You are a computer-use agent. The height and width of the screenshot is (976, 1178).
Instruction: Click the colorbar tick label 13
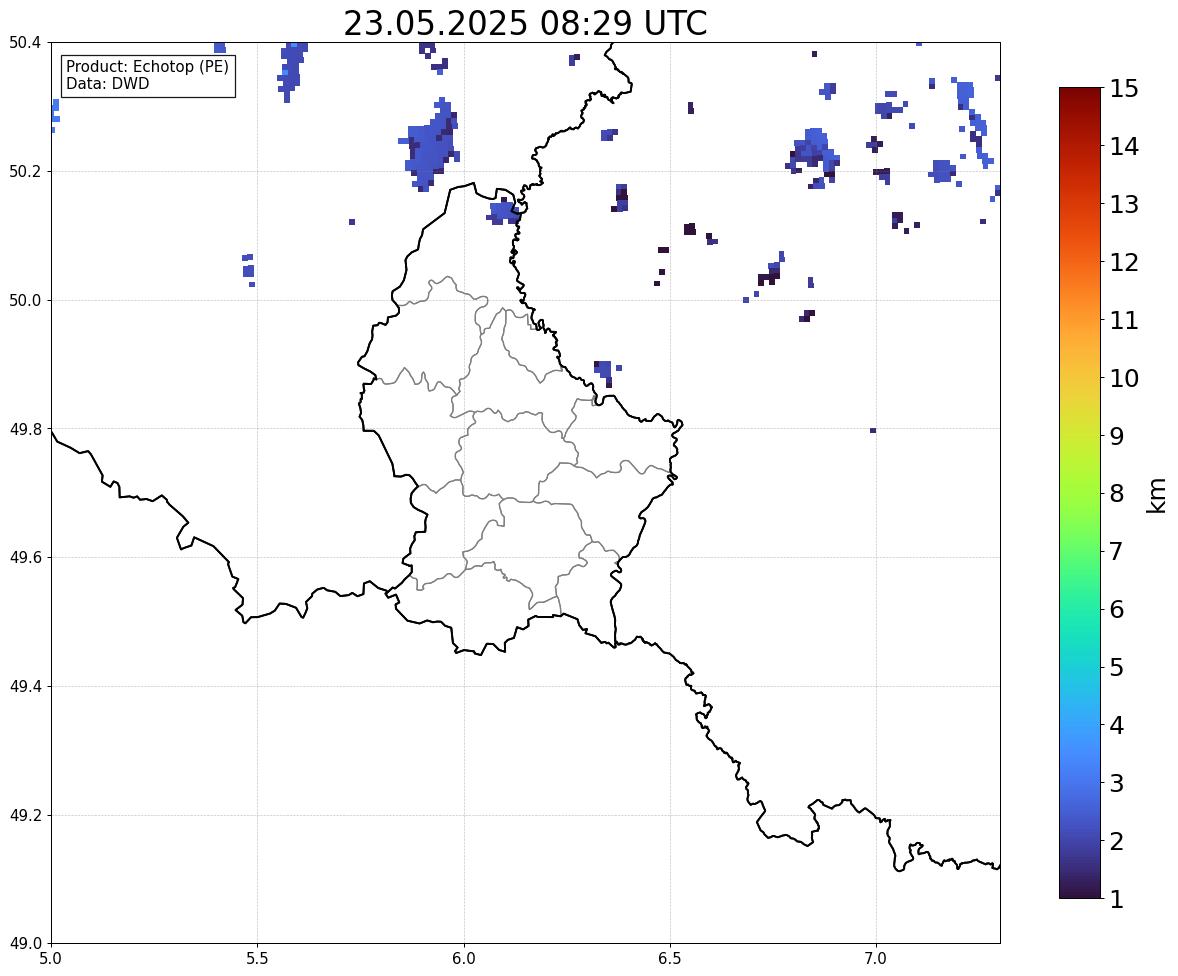[x=1124, y=204]
